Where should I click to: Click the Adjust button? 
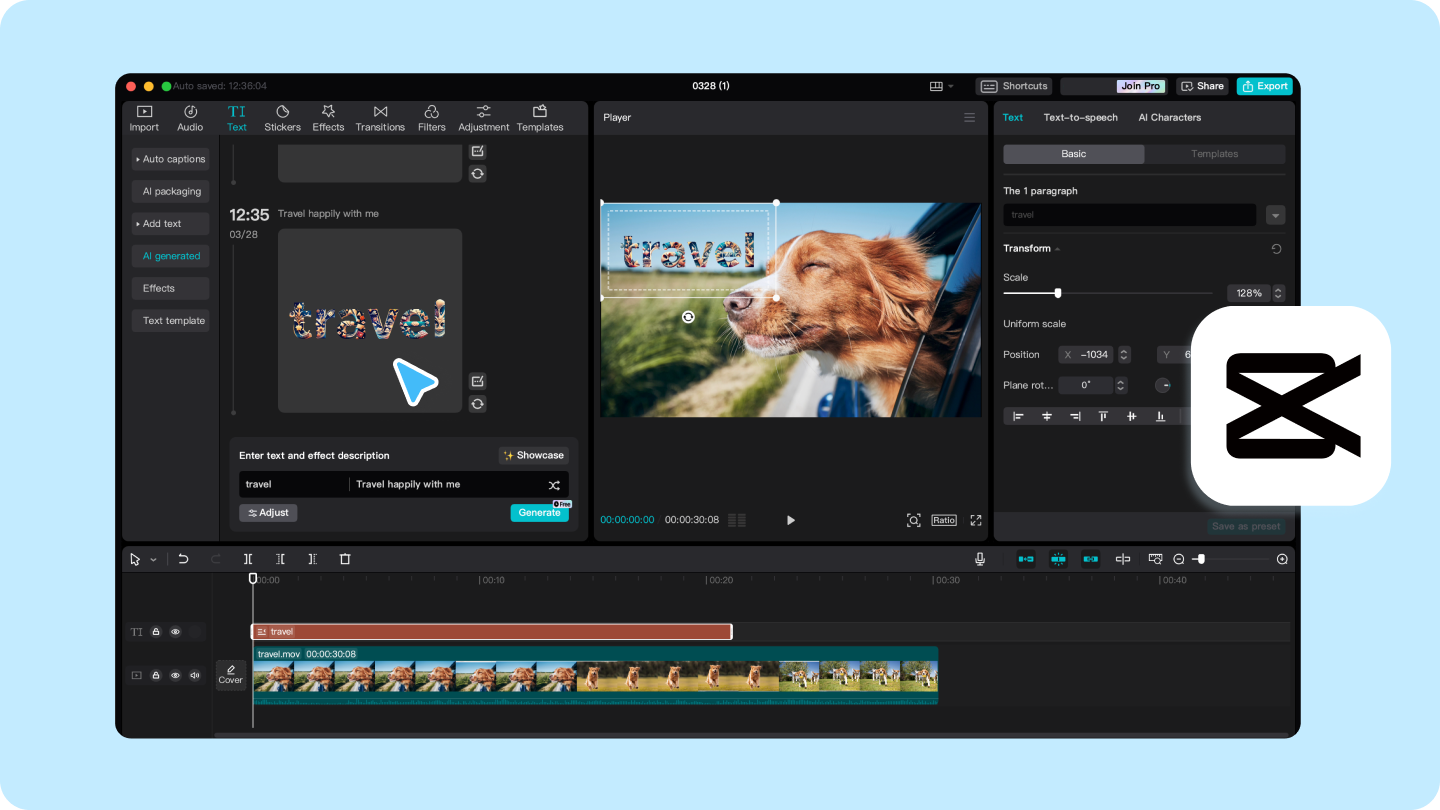(268, 513)
